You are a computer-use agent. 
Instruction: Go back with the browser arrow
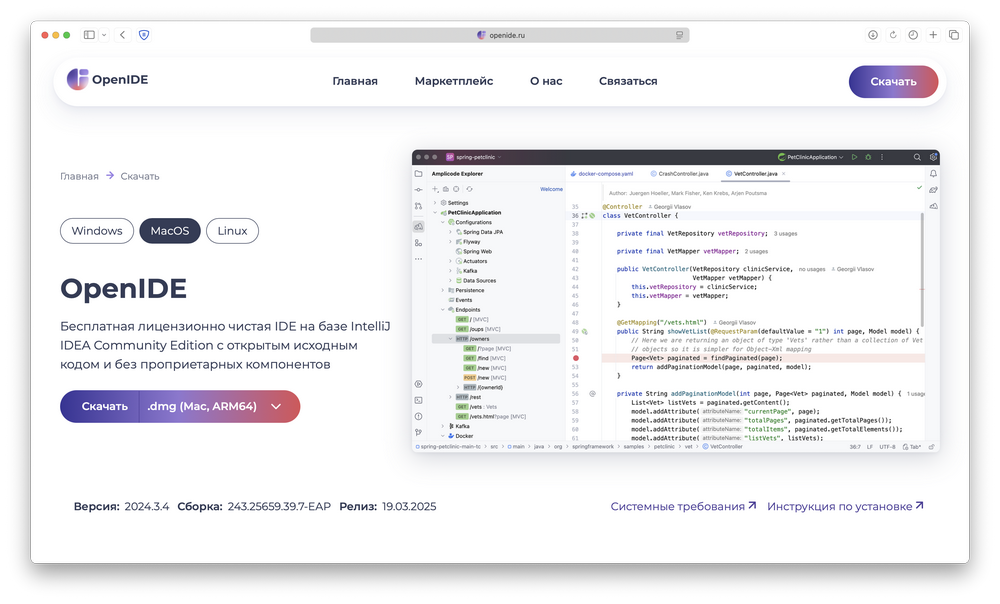122,35
